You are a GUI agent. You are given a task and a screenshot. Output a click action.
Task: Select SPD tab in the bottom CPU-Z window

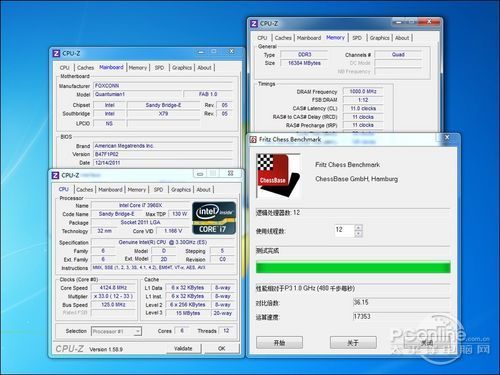click(158, 189)
